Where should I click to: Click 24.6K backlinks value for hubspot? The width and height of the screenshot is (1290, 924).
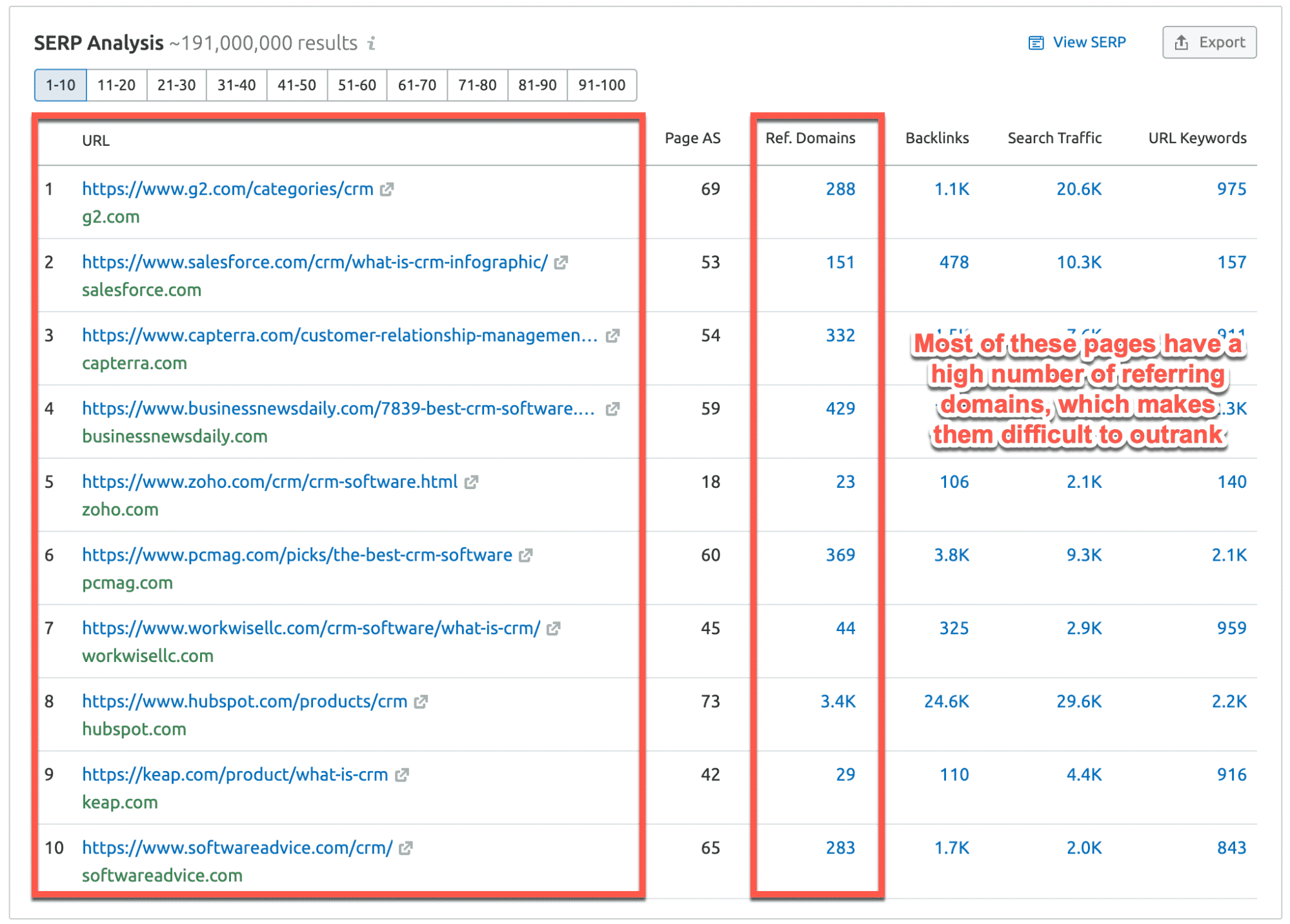point(946,701)
